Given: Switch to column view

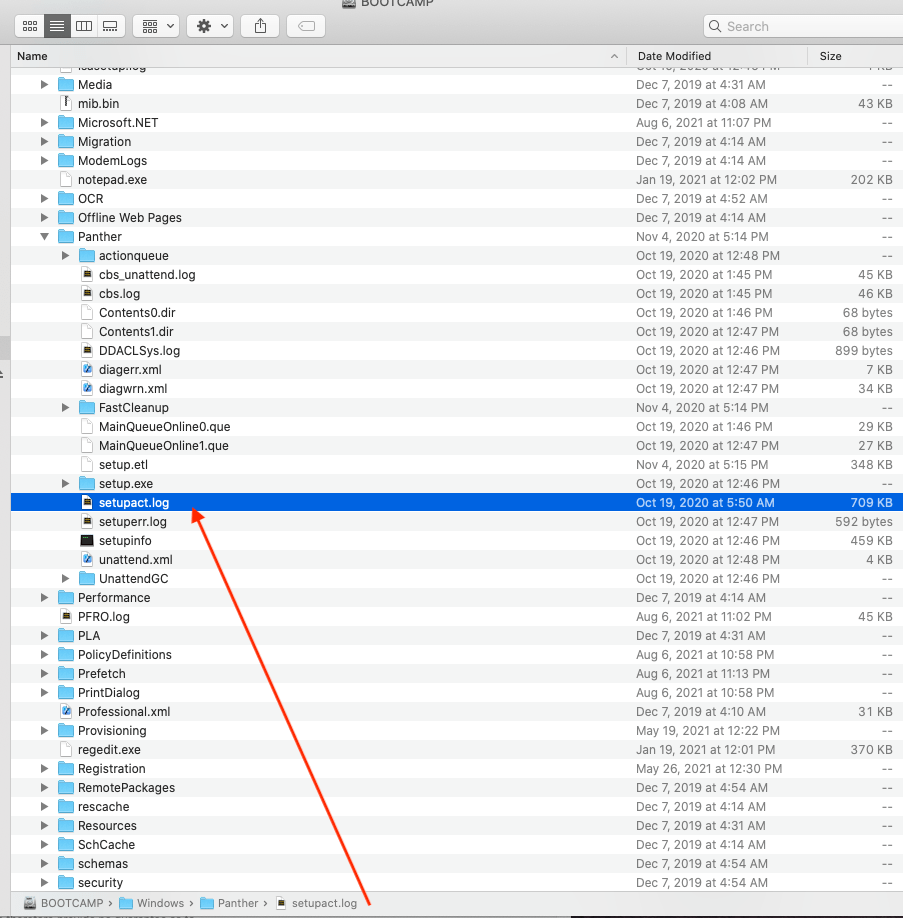Looking at the screenshot, I should [x=84, y=25].
